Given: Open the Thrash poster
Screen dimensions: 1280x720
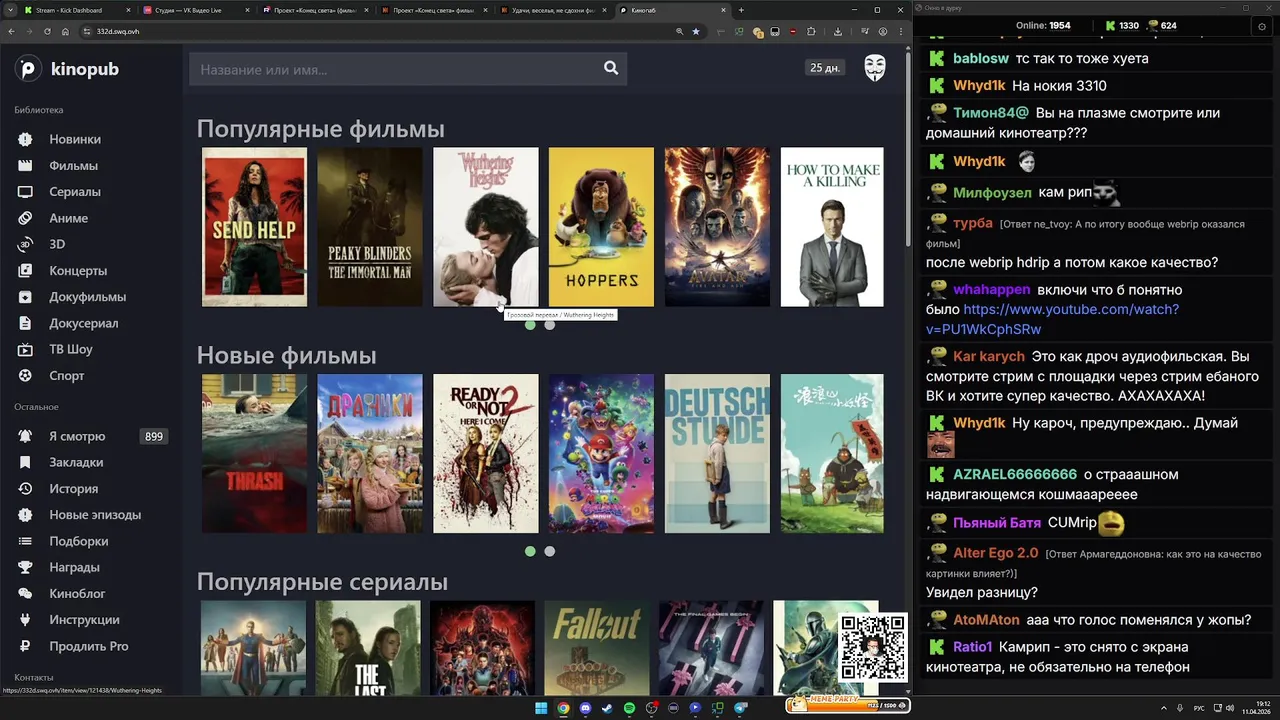Looking at the screenshot, I should click(254, 453).
